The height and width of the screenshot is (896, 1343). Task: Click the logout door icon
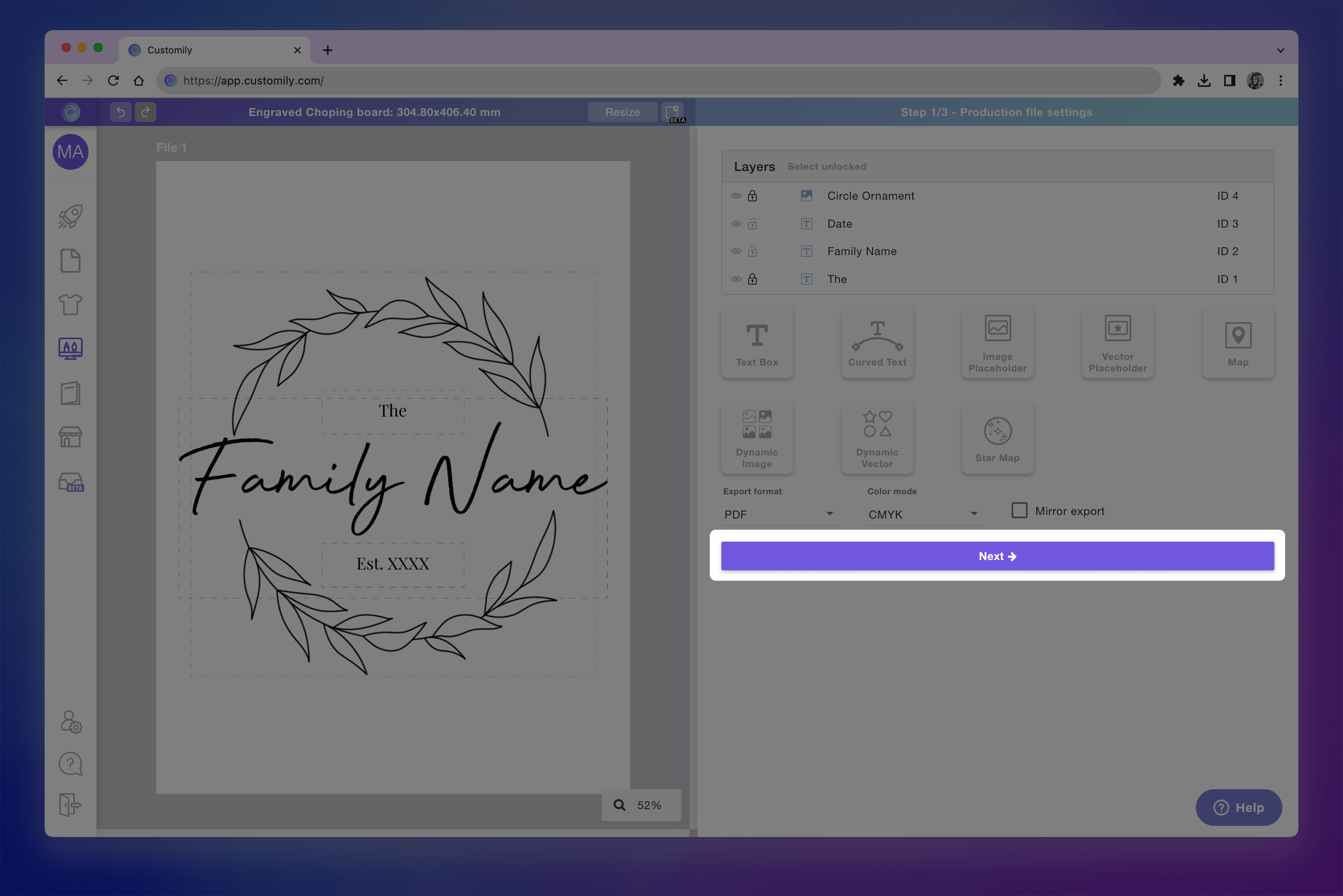pyautogui.click(x=70, y=805)
